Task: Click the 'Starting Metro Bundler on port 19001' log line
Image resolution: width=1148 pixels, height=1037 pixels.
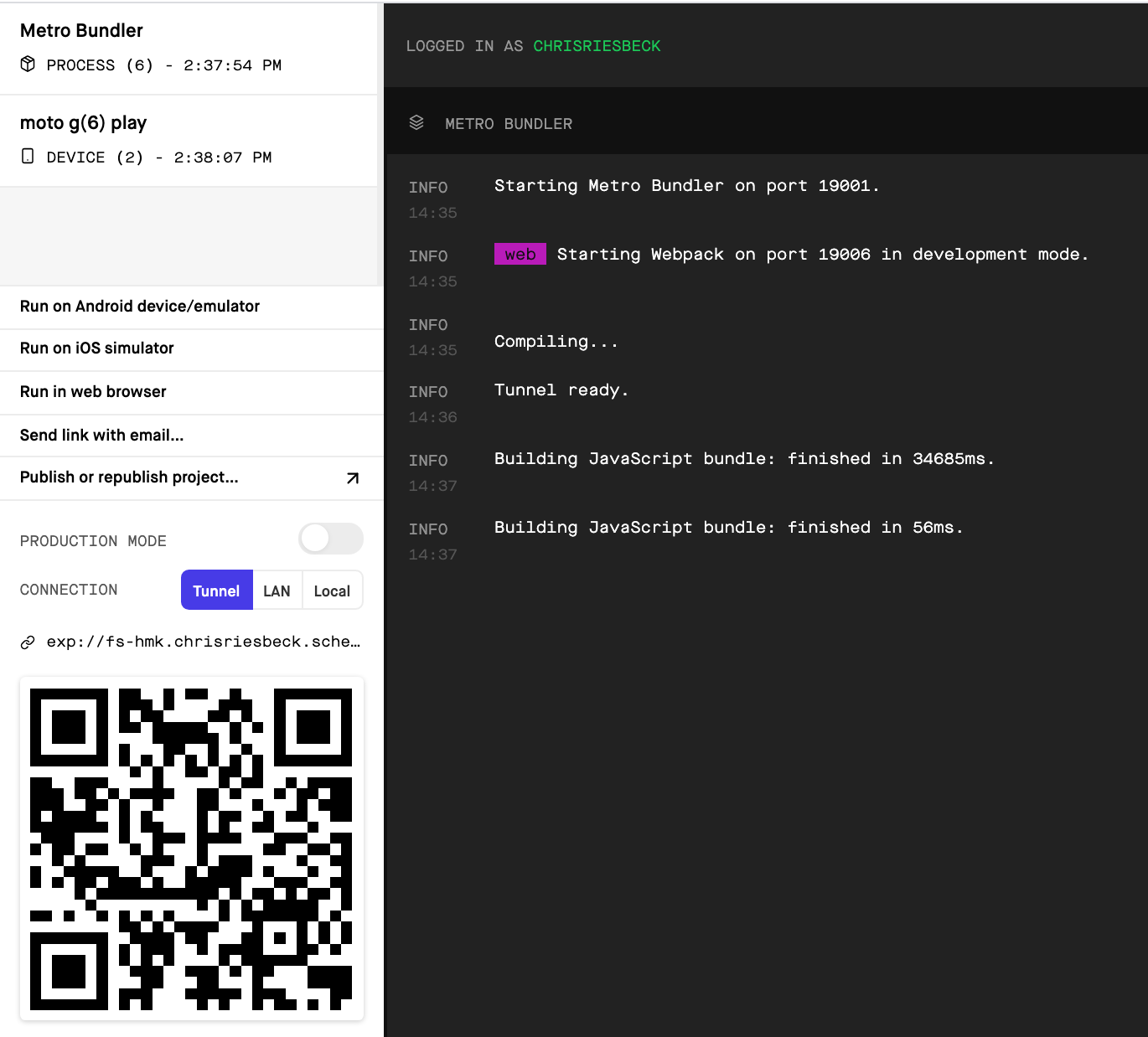Action: point(687,186)
